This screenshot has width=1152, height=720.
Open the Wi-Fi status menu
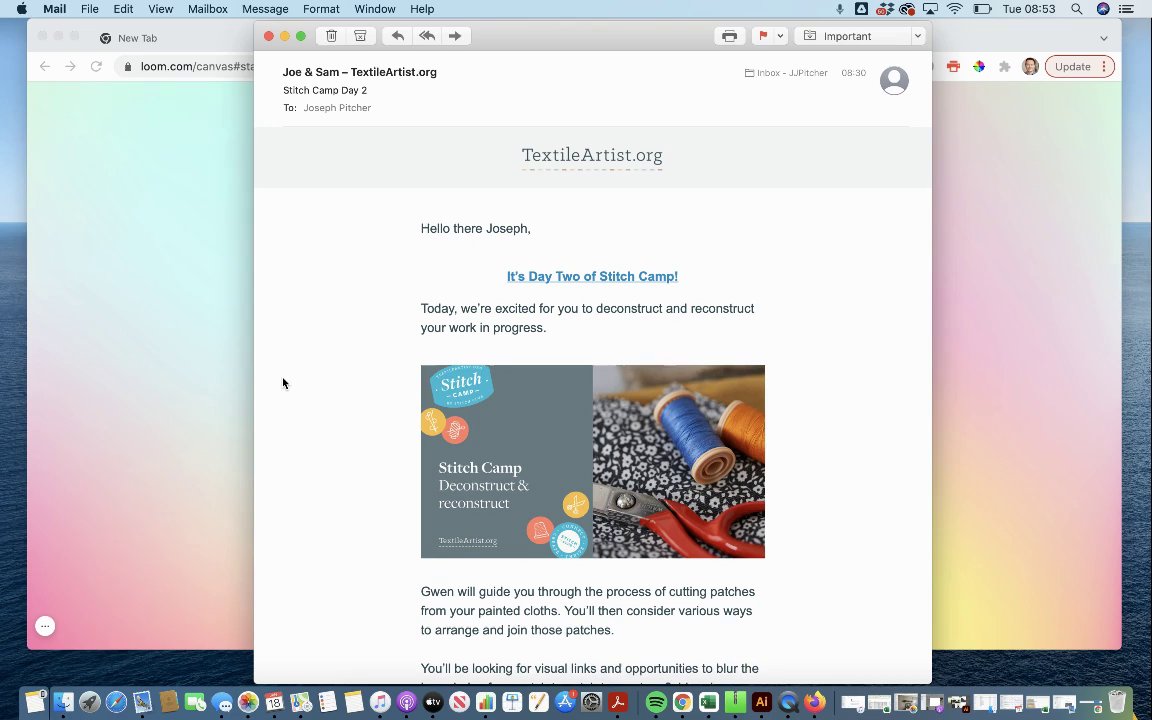coord(955,9)
